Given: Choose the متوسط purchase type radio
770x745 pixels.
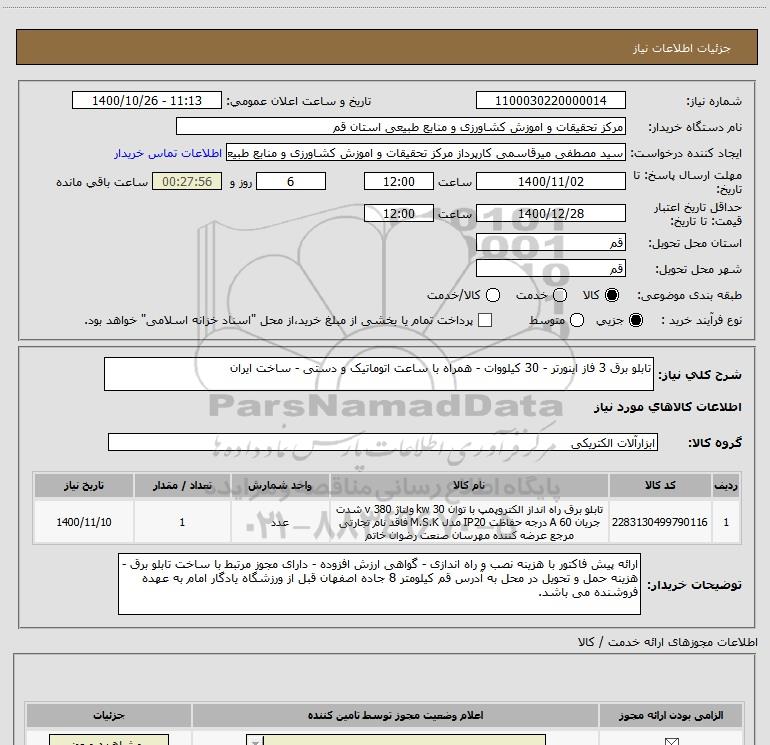Looking at the screenshot, I should (577, 320).
